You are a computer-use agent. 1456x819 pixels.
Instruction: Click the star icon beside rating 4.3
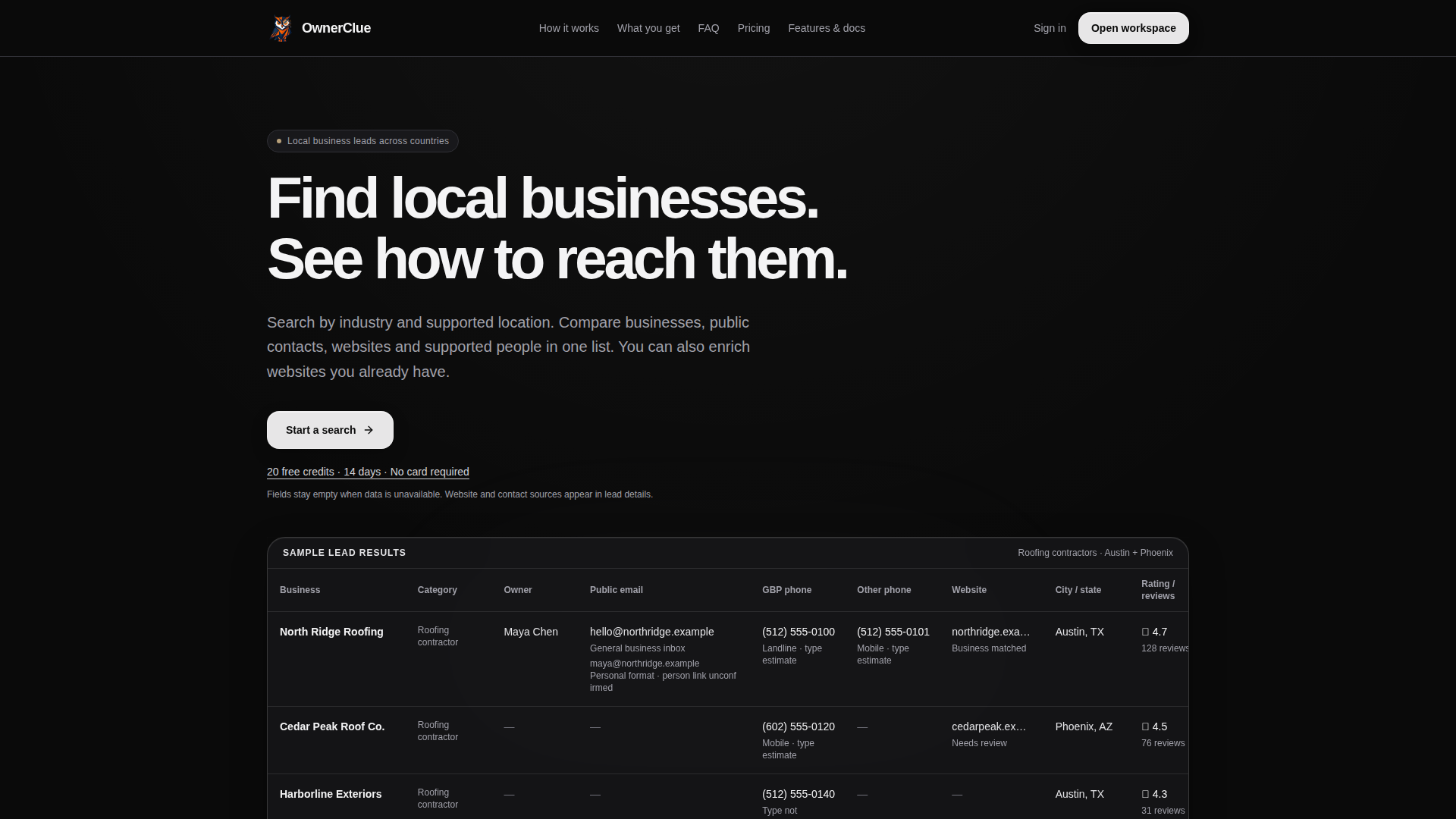click(x=1145, y=794)
